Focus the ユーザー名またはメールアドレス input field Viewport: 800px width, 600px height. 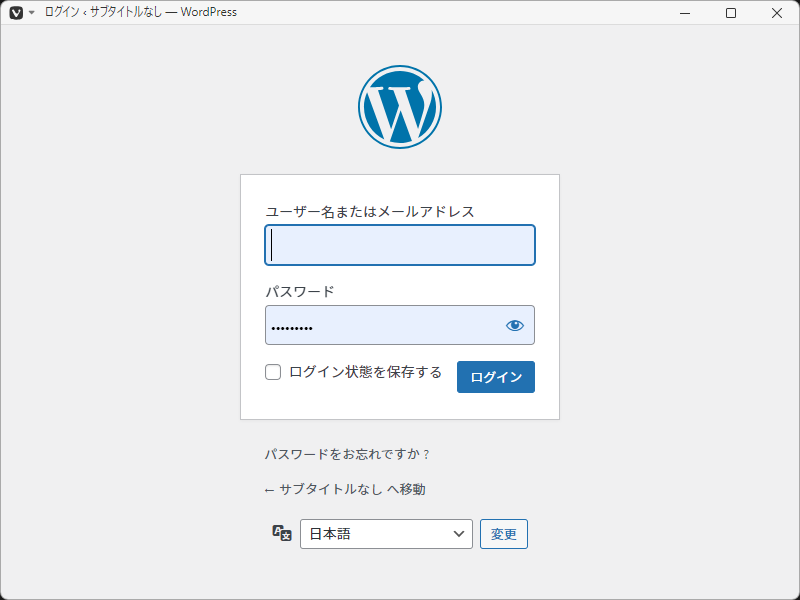coord(400,245)
